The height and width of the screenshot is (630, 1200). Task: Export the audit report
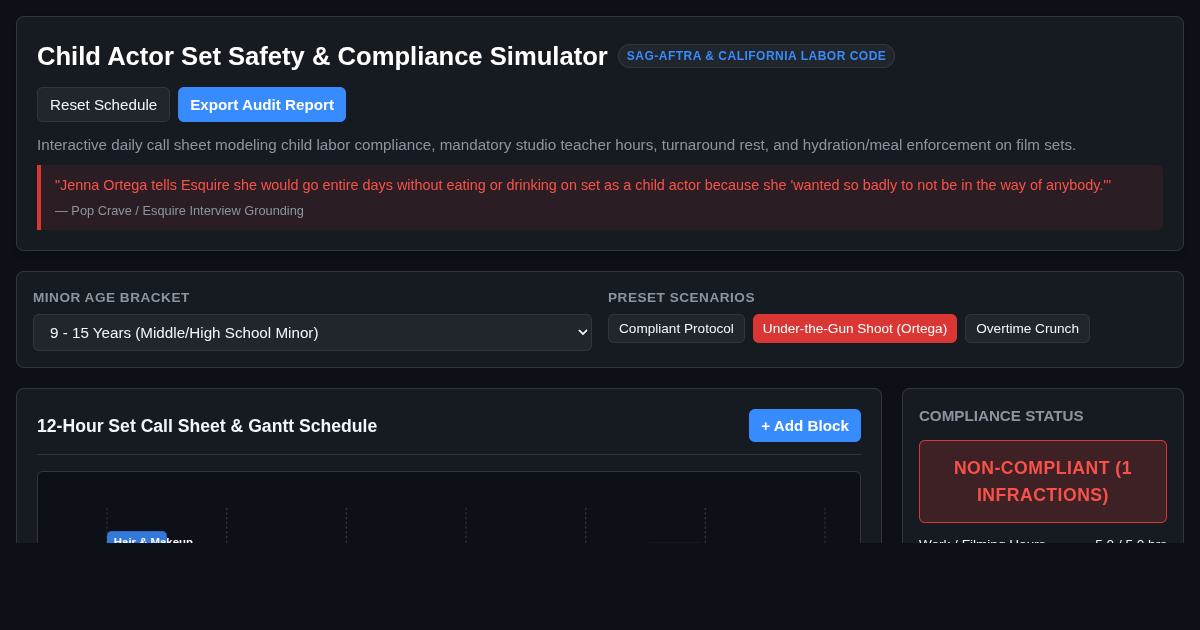pos(262,105)
